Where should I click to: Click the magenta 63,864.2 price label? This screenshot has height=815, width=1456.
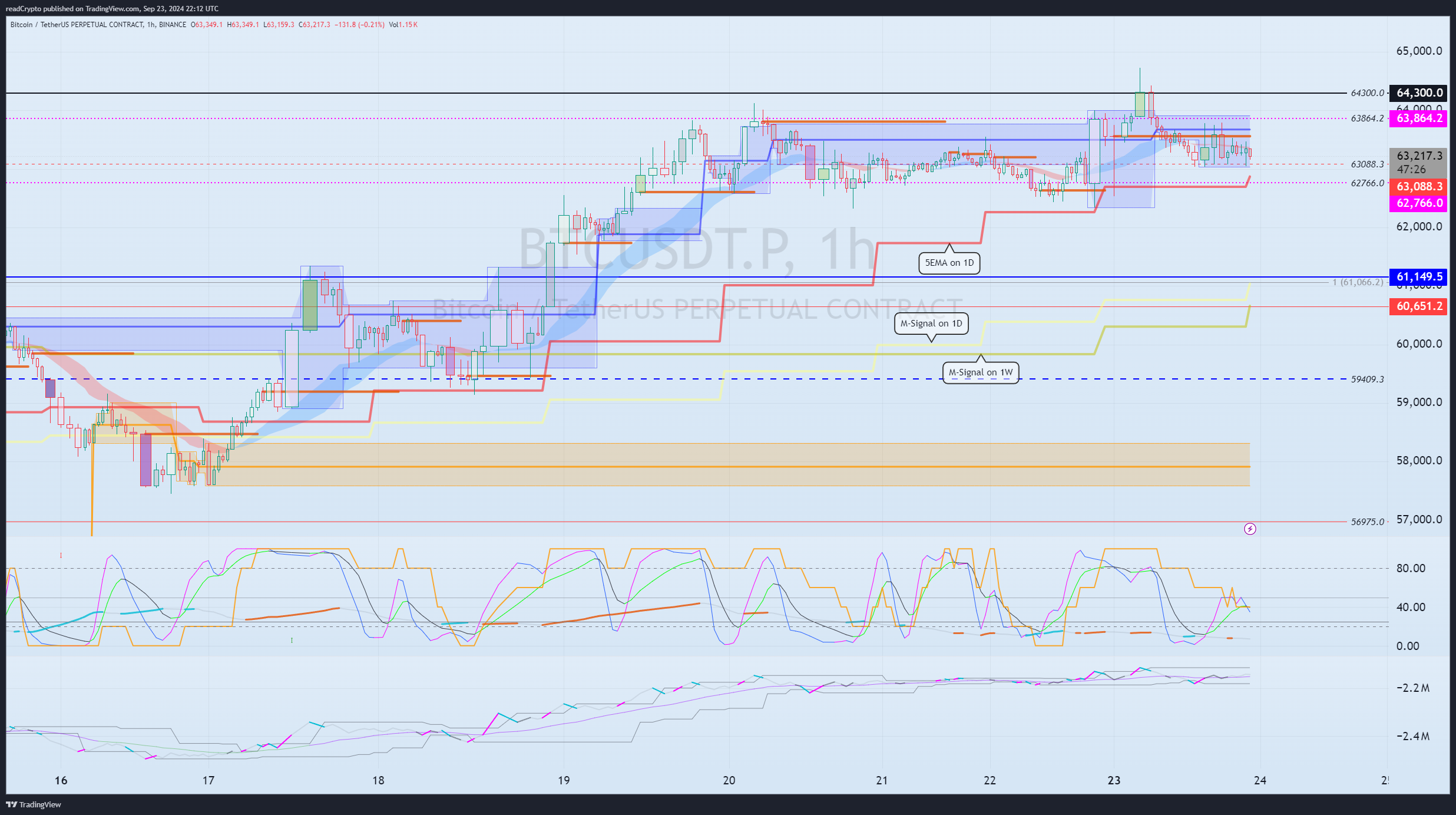(x=1419, y=118)
